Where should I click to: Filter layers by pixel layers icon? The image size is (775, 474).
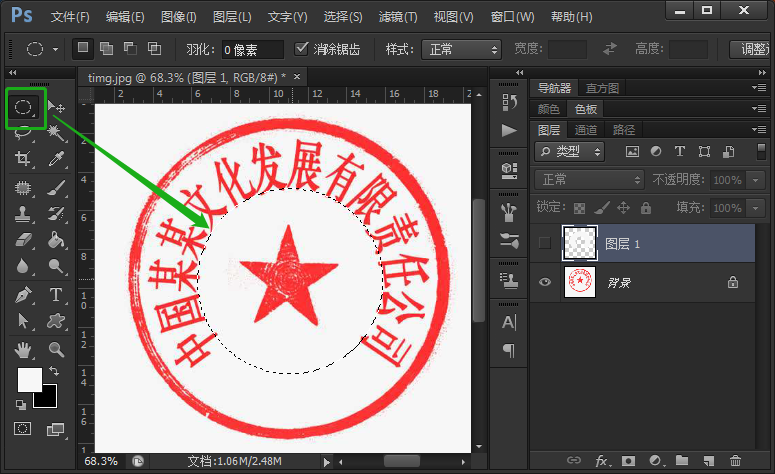click(x=632, y=151)
